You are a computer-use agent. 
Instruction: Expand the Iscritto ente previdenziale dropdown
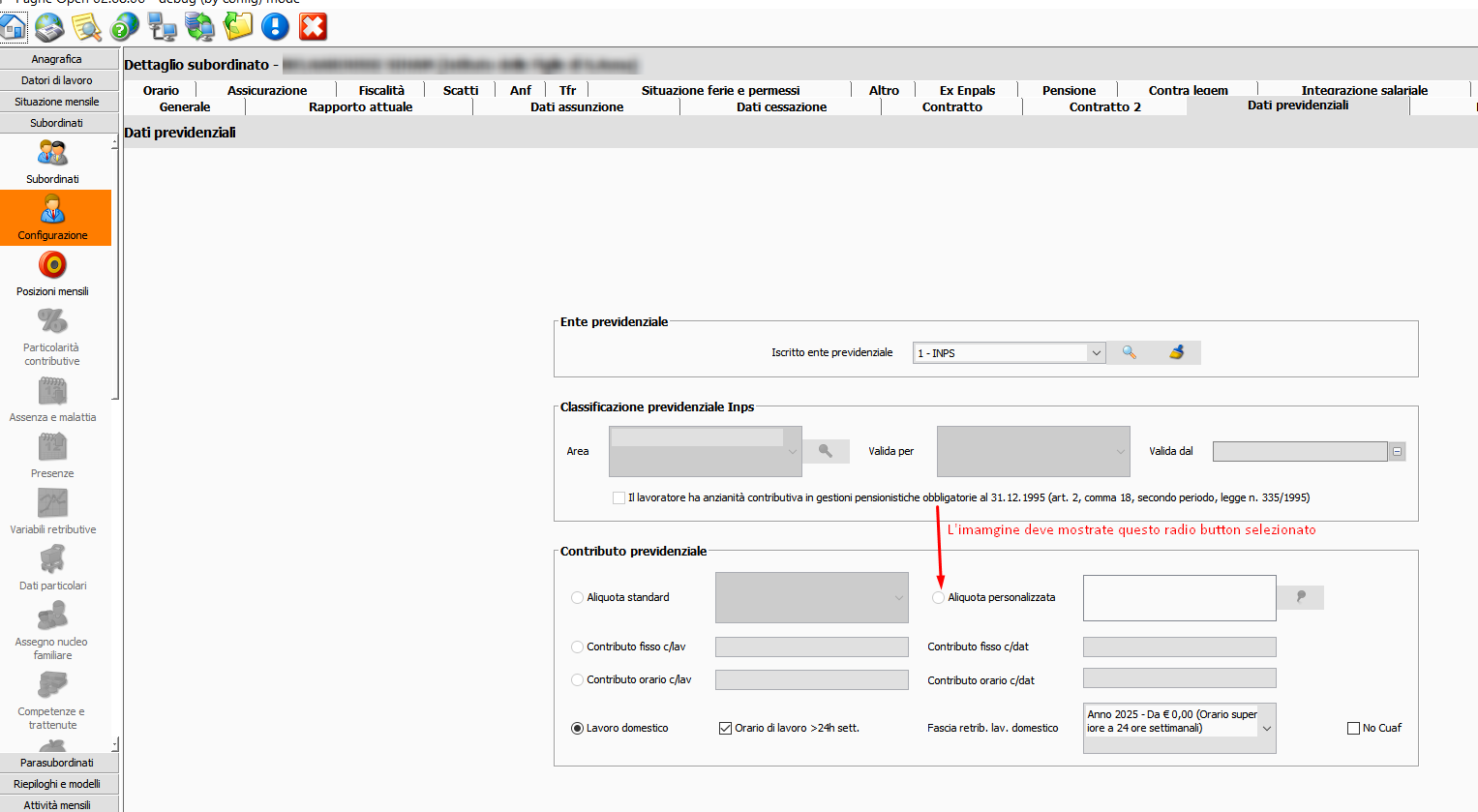click(x=1096, y=353)
